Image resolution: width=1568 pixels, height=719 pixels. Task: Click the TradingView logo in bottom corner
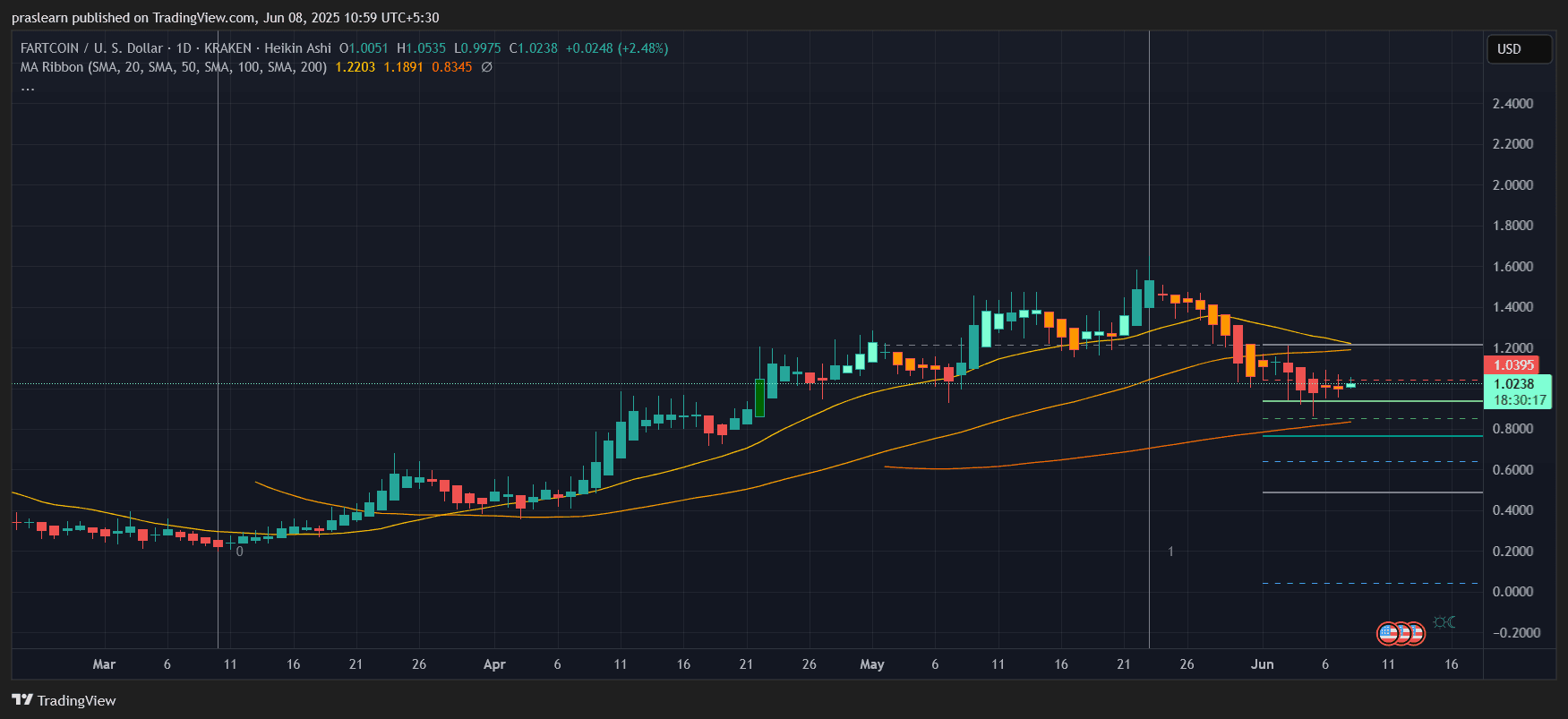click(64, 700)
